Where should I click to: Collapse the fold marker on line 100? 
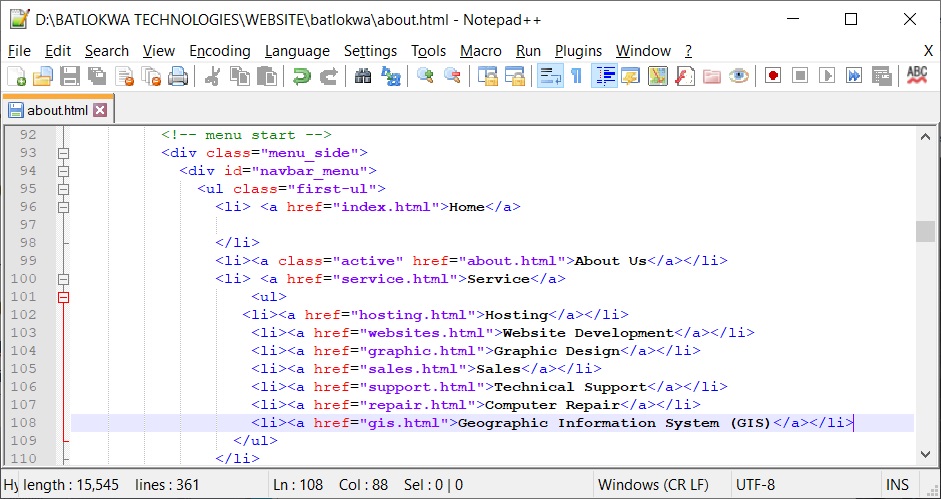(x=64, y=279)
